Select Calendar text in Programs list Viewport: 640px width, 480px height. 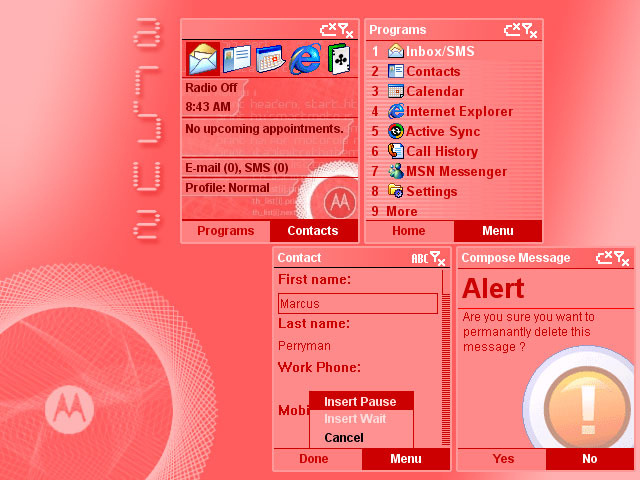click(x=435, y=91)
